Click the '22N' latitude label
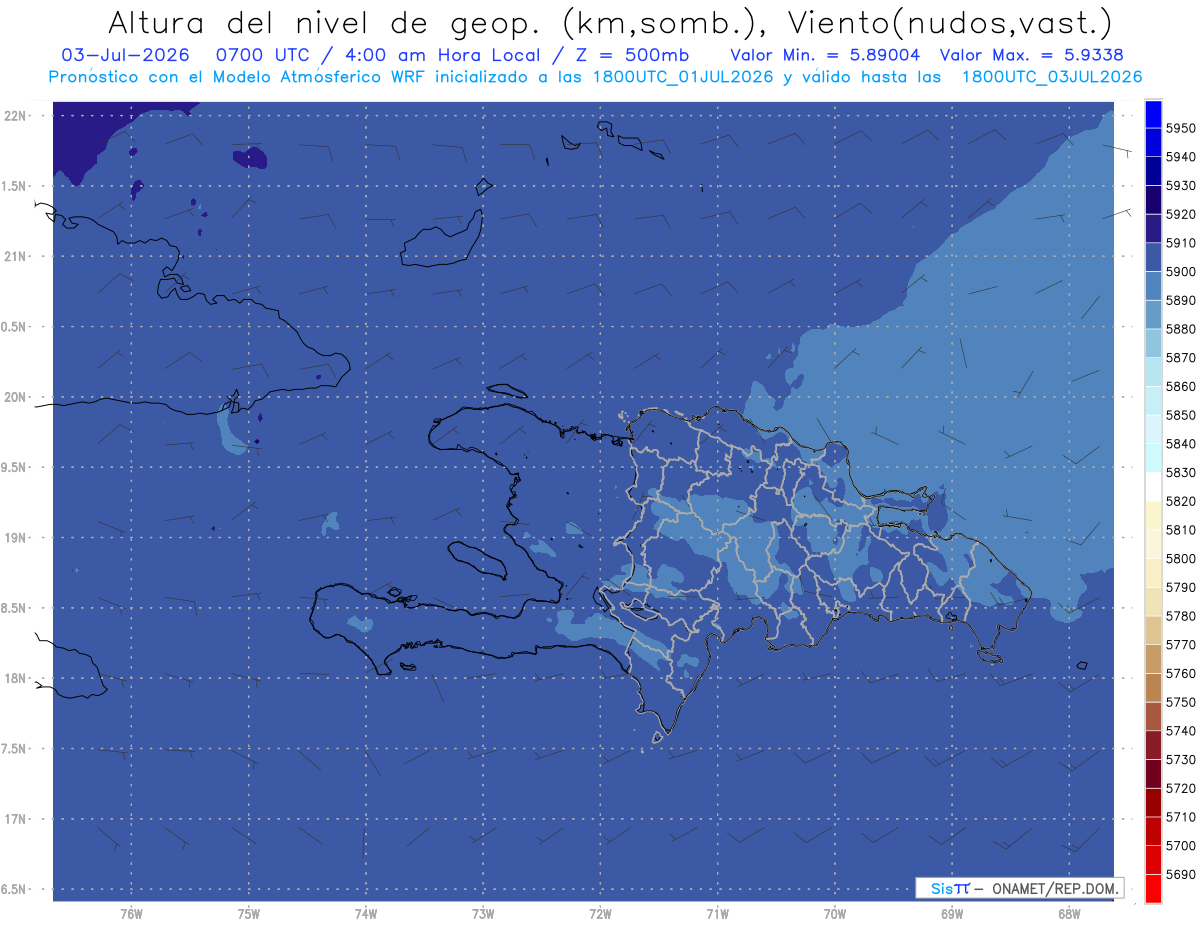This screenshot has width=1200, height=927. (x=16, y=115)
